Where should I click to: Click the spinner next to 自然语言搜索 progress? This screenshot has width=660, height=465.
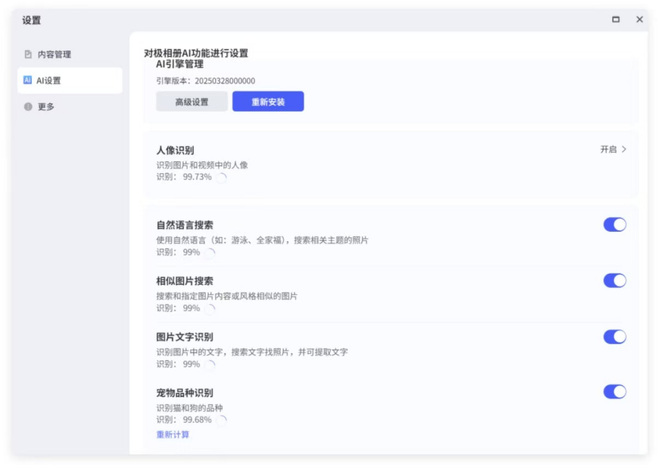[210, 253]
